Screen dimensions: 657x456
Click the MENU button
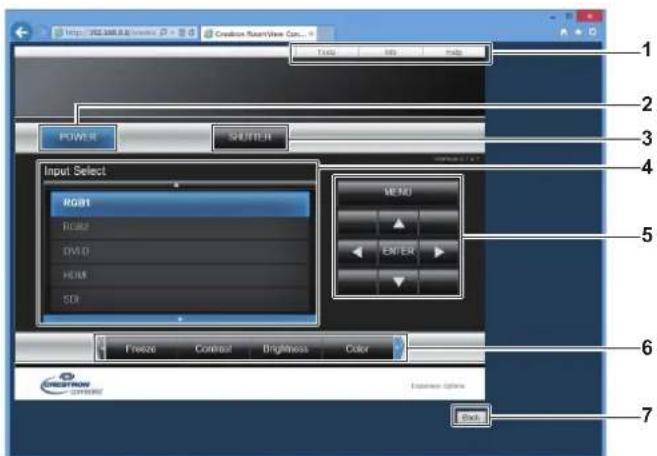[x=398, y=192]
